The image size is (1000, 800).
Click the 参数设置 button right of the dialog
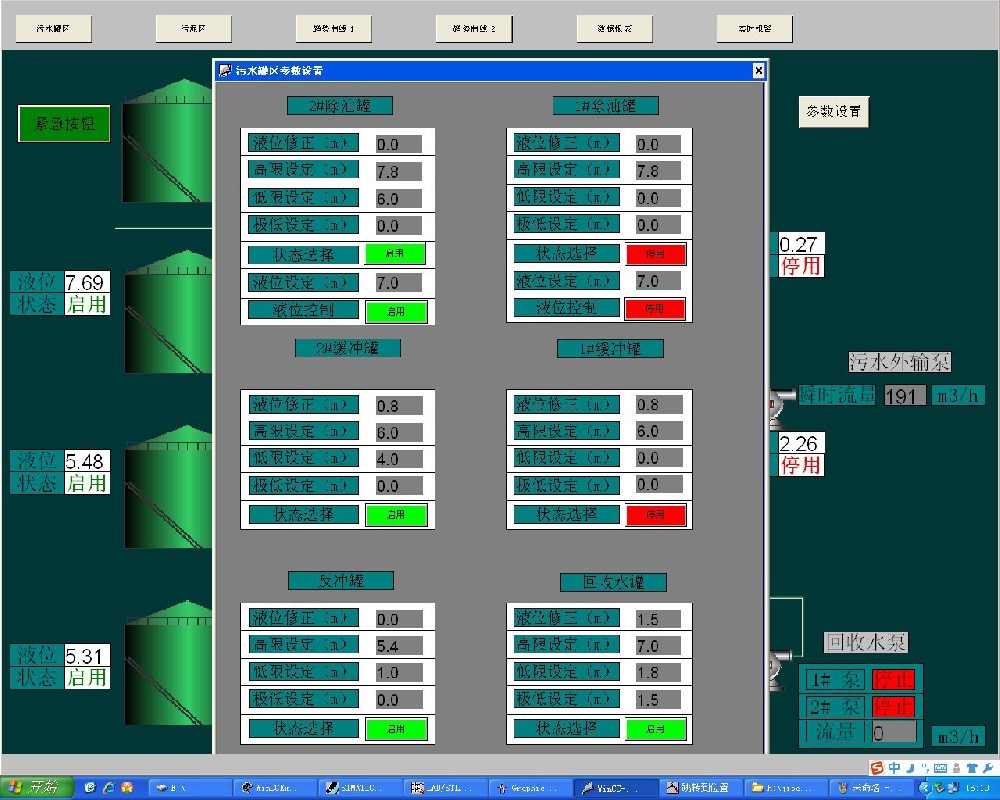(834, 112)
